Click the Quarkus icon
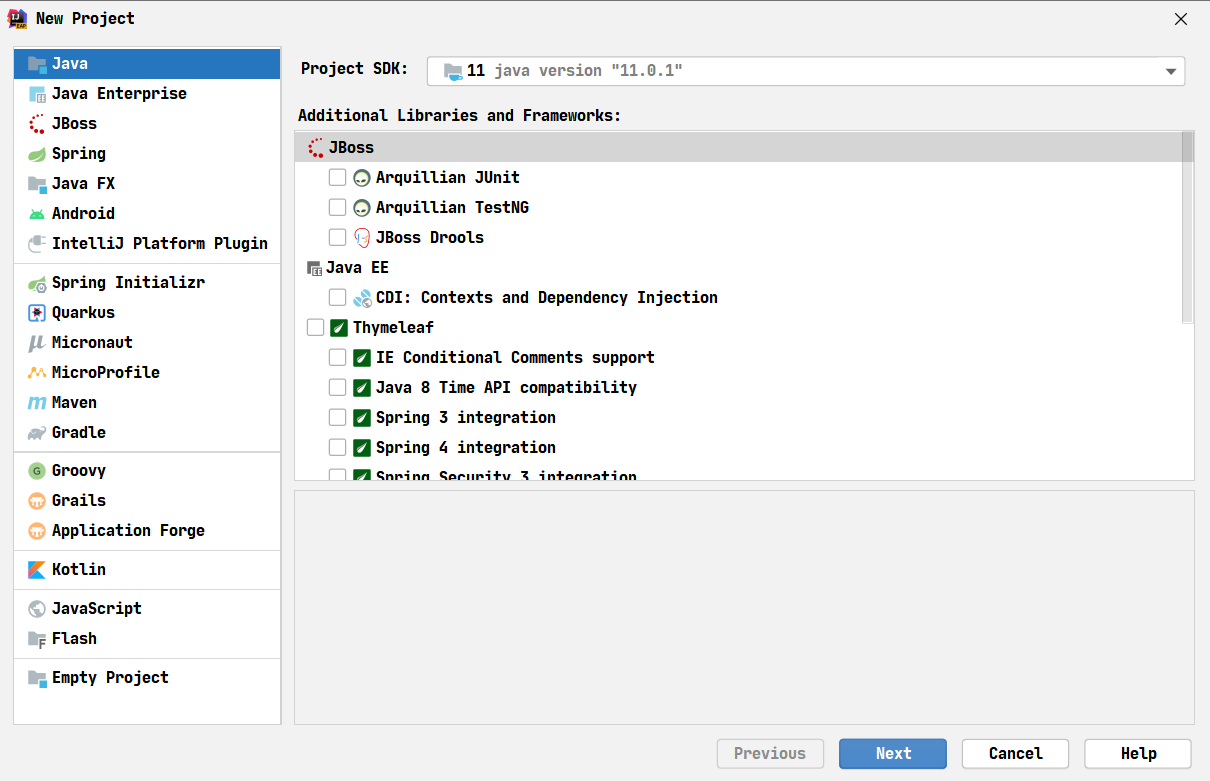Viewport: 1210px width, 781px height. point(37,313)
